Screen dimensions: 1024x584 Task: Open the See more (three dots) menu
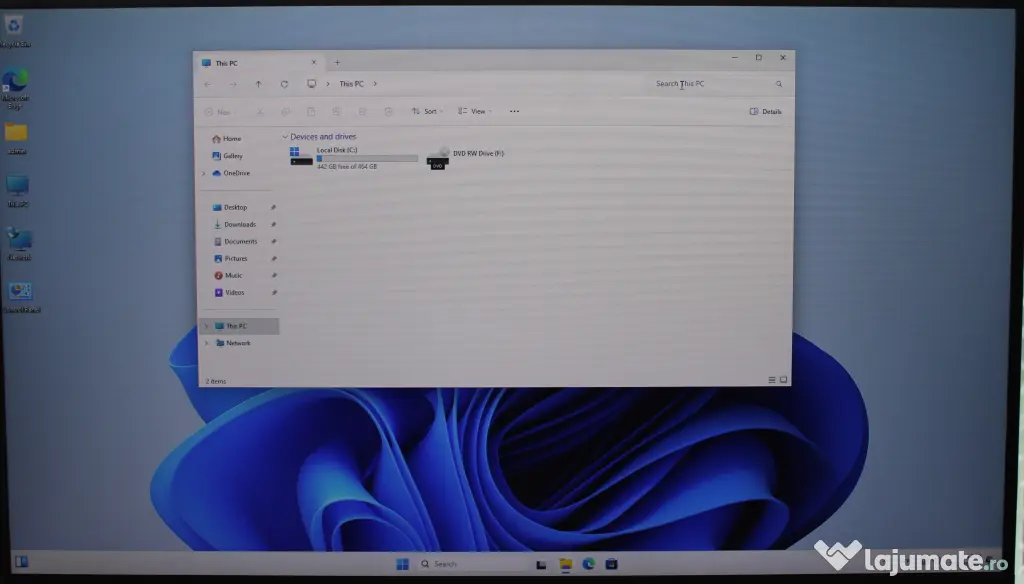click(514, 111)
